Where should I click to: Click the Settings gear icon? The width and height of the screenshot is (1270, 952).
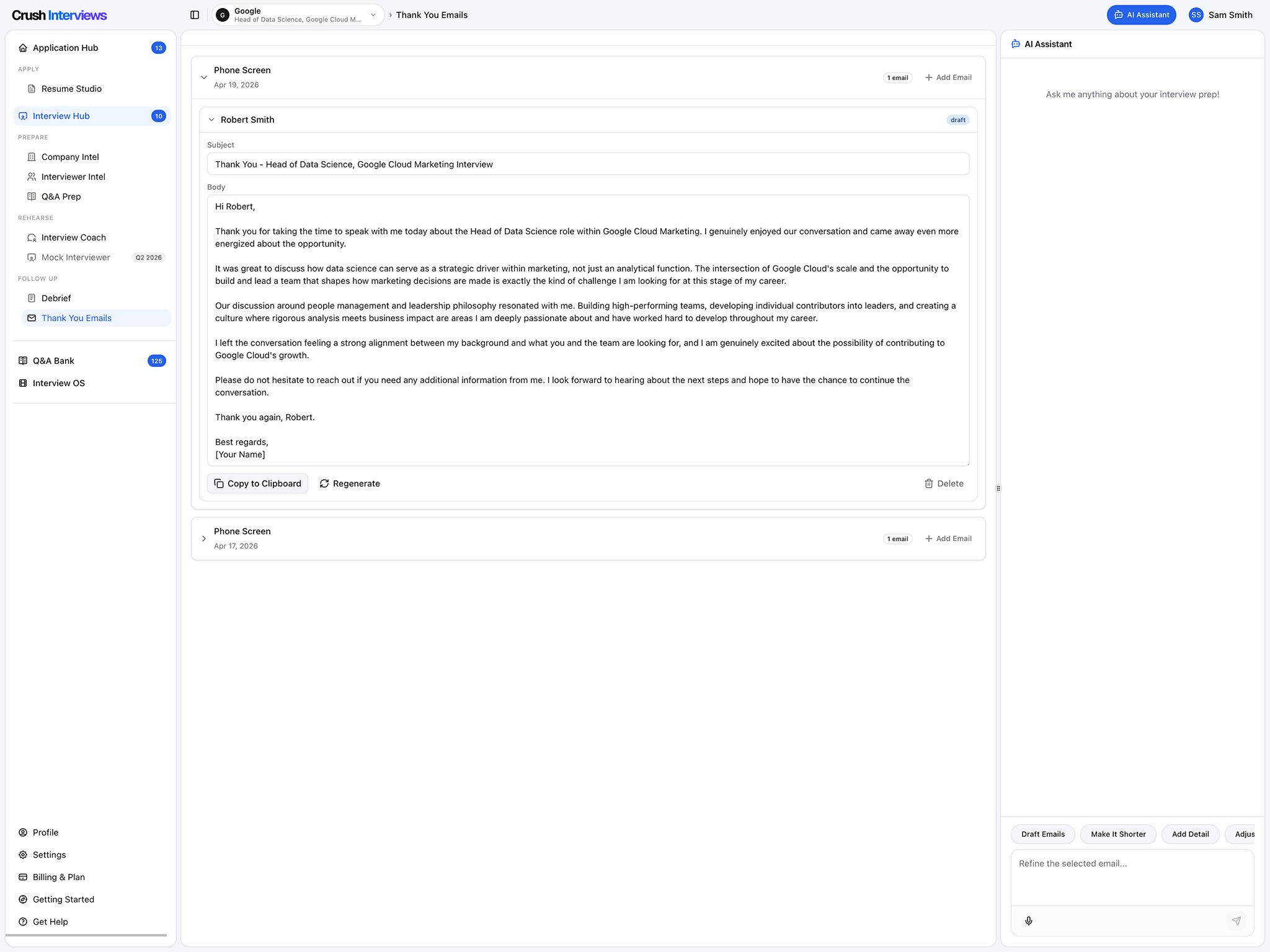(23, 855)
